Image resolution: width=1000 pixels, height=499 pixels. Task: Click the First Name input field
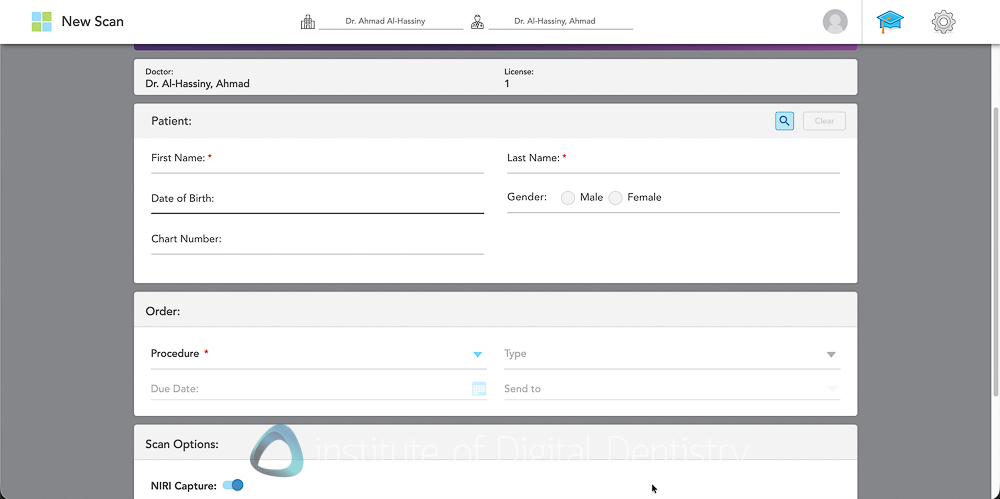tap(318, 160)
